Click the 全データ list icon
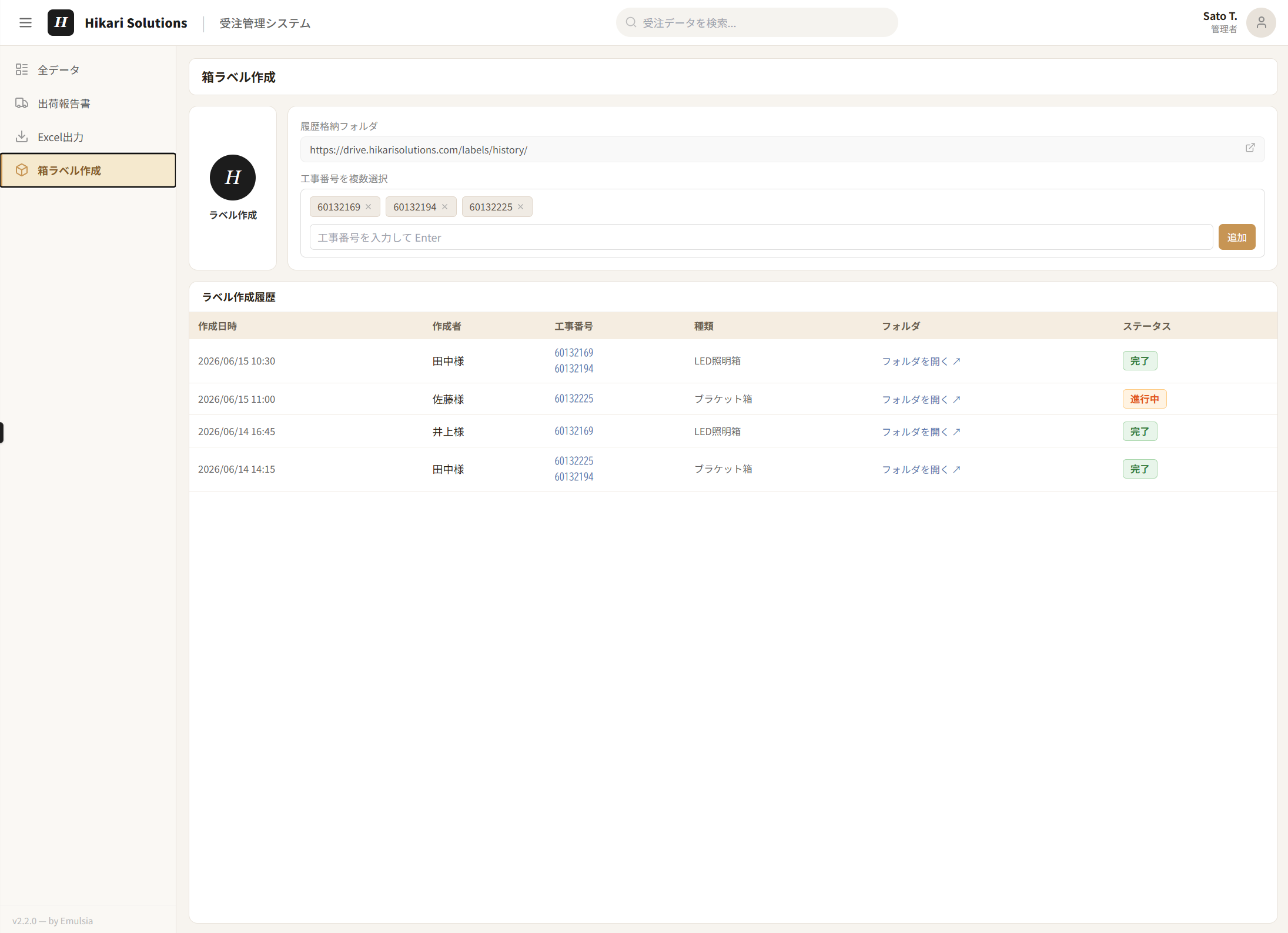Viewport: 1288px width, 933px height. pyautogui.click(x=22, y=69)
